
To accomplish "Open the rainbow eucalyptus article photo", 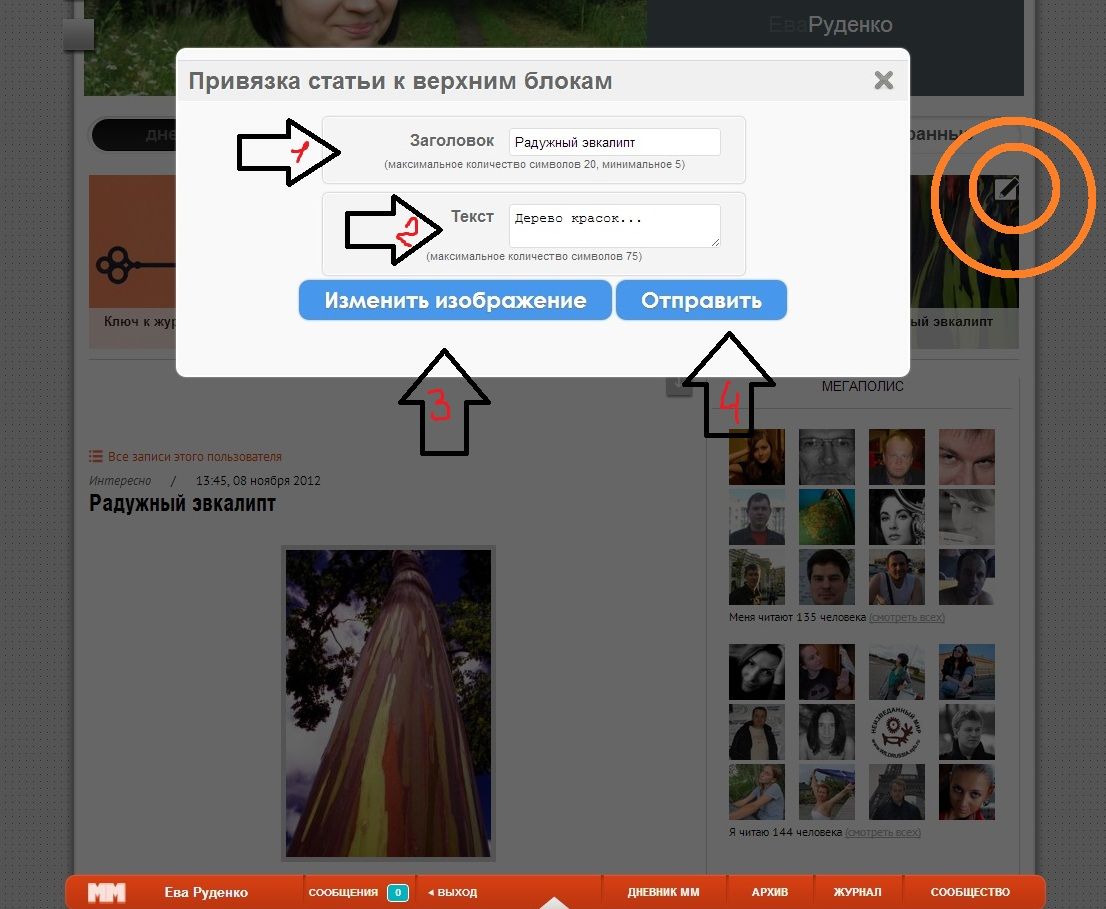I will coord(388,702).
